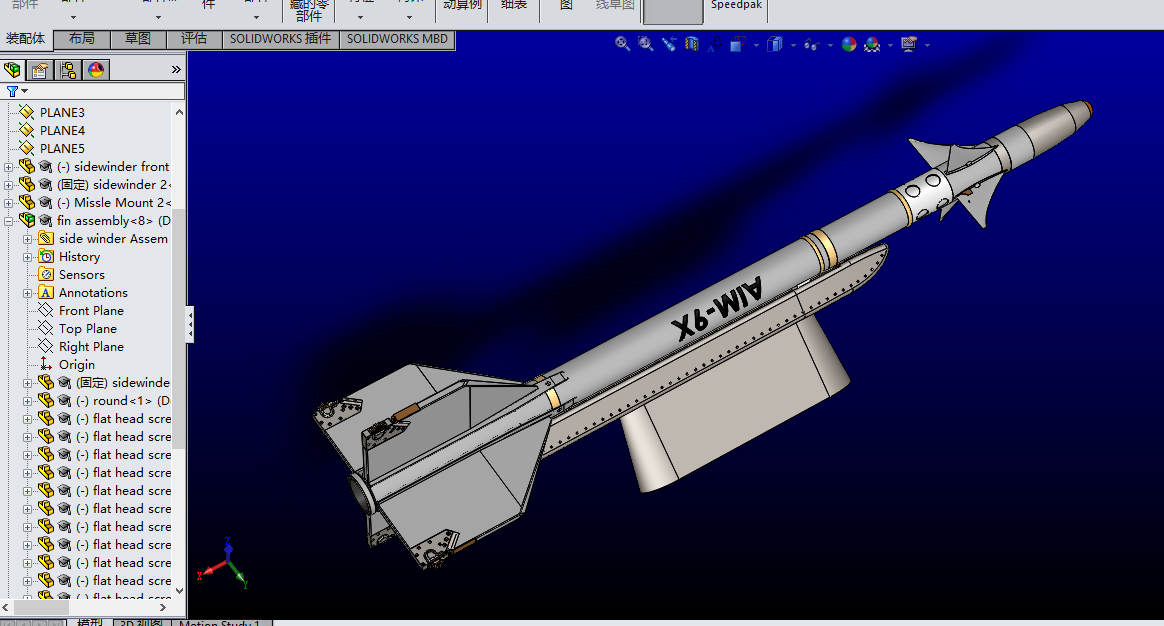1164x626 pixels.
Task: Click the horizontal scrollbar right arrow
Action: [x=163, y=607]
